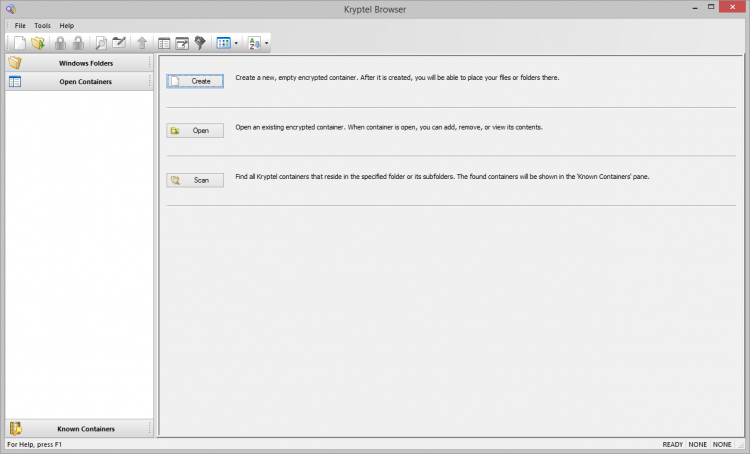
Task: Click the Scan description text
Action: point(442,177)
